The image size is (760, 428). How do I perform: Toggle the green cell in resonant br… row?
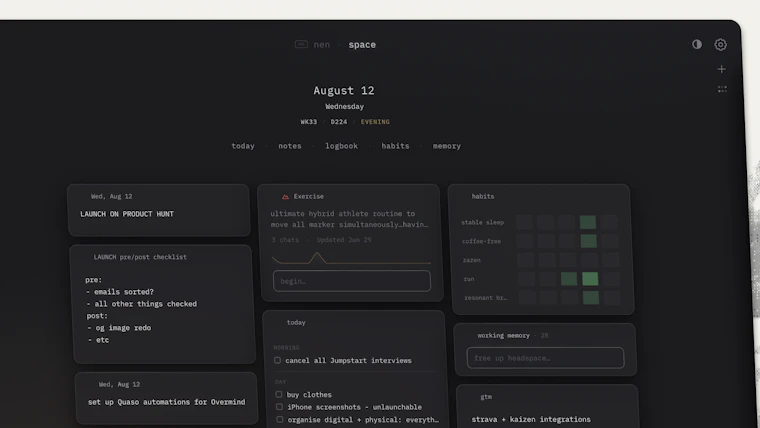tap(591, 298)
